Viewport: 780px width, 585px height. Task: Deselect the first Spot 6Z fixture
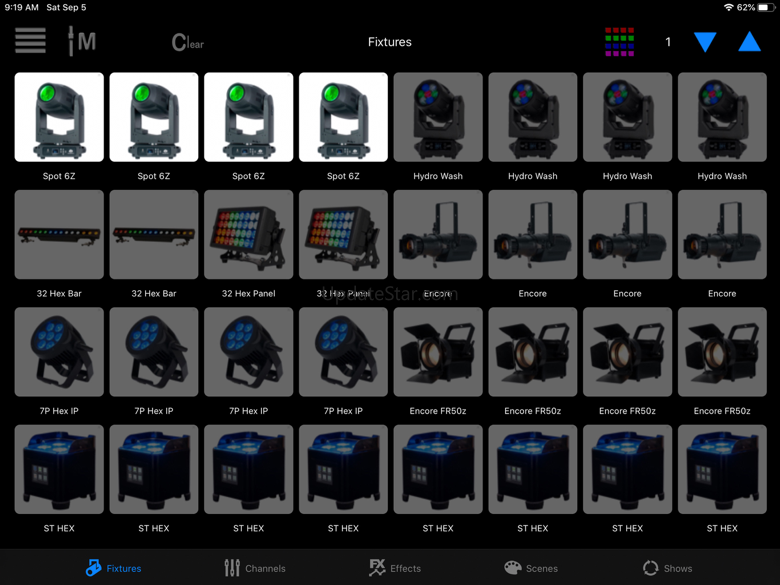59,118
